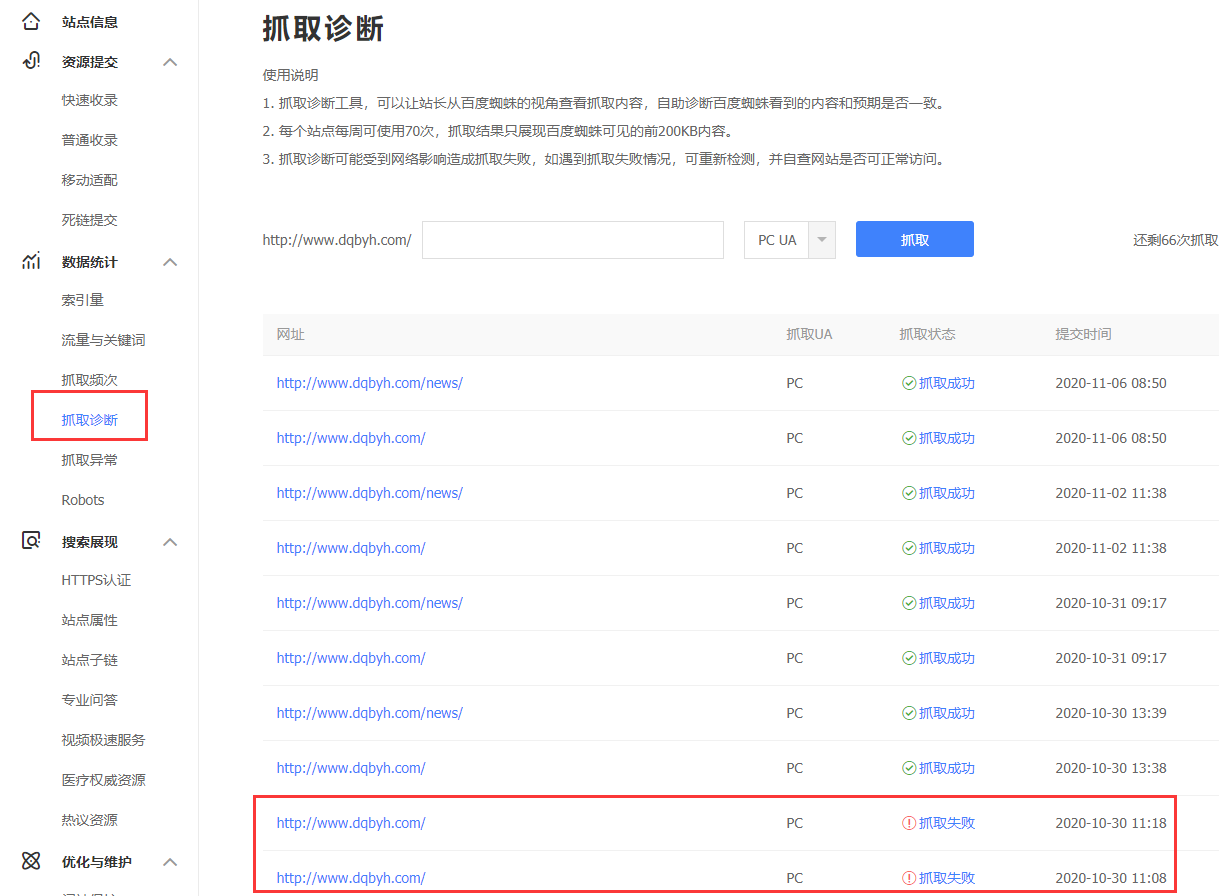The image size is (1222, 896).
Task: Click the 资源提交 section icon
Action: (31, 61)
